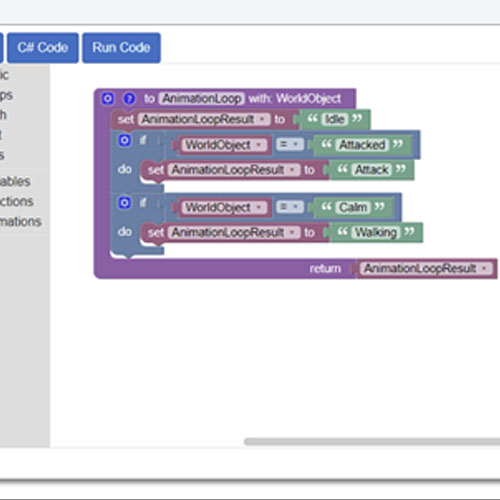This screenshot has height=500, width=500.
Task: Open the gear icon on second if block
Action: click(124, 203)
